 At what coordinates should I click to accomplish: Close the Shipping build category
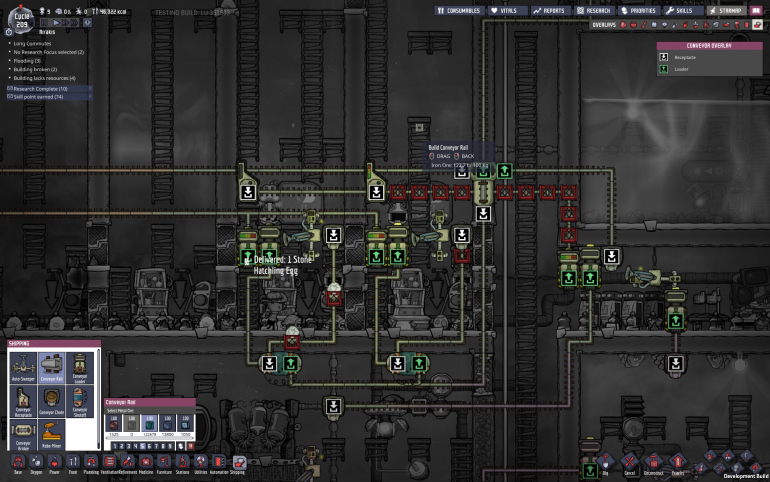click(240, 462)
